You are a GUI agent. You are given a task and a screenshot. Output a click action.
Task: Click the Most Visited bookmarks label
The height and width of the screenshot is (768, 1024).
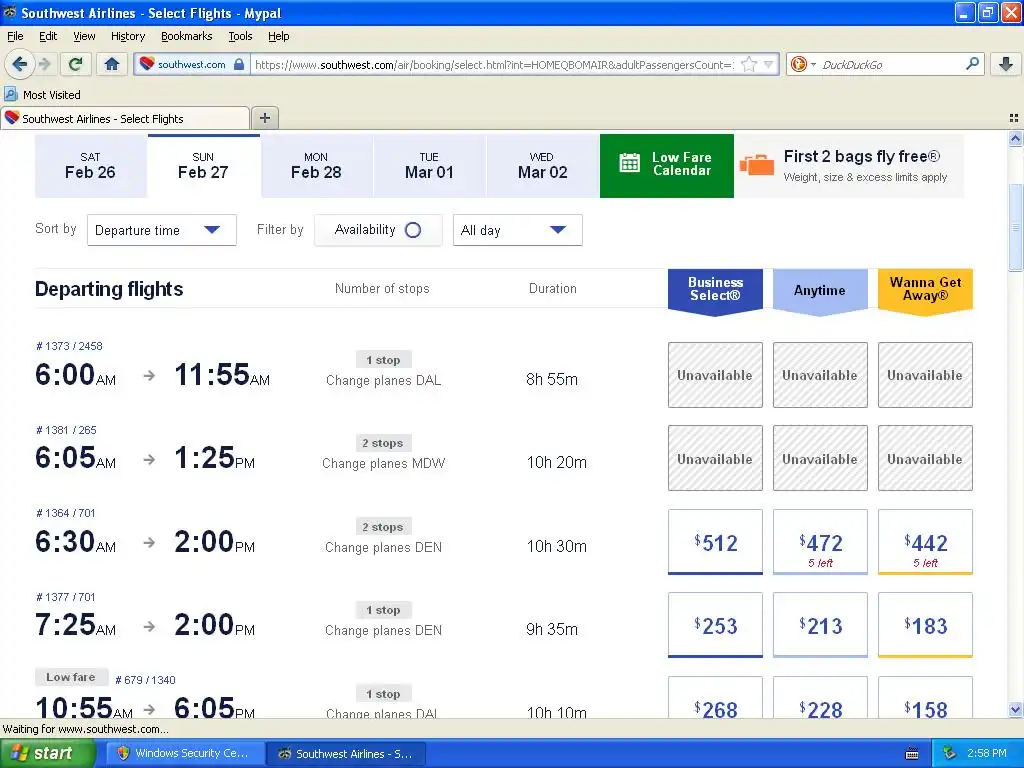coord(52,95)
